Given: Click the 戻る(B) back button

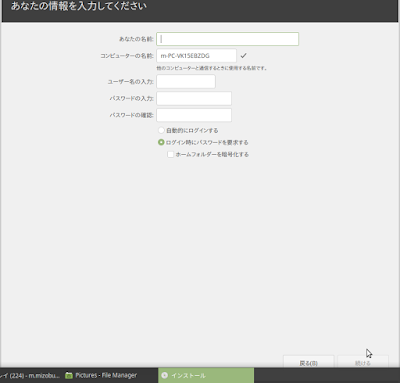Looking at the screenshot, I should pos(309,362).
